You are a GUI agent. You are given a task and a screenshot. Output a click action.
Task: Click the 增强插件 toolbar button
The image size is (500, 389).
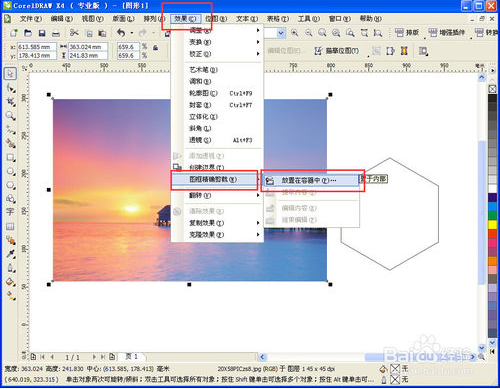[446, 33]
